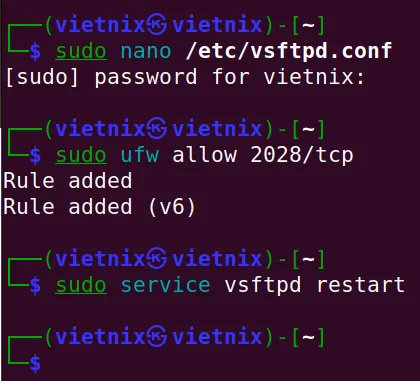The height and width of the screenshot is (381, 420).
Task: Click the service command word
Action: pyautogui.click(x=165, y=285)
